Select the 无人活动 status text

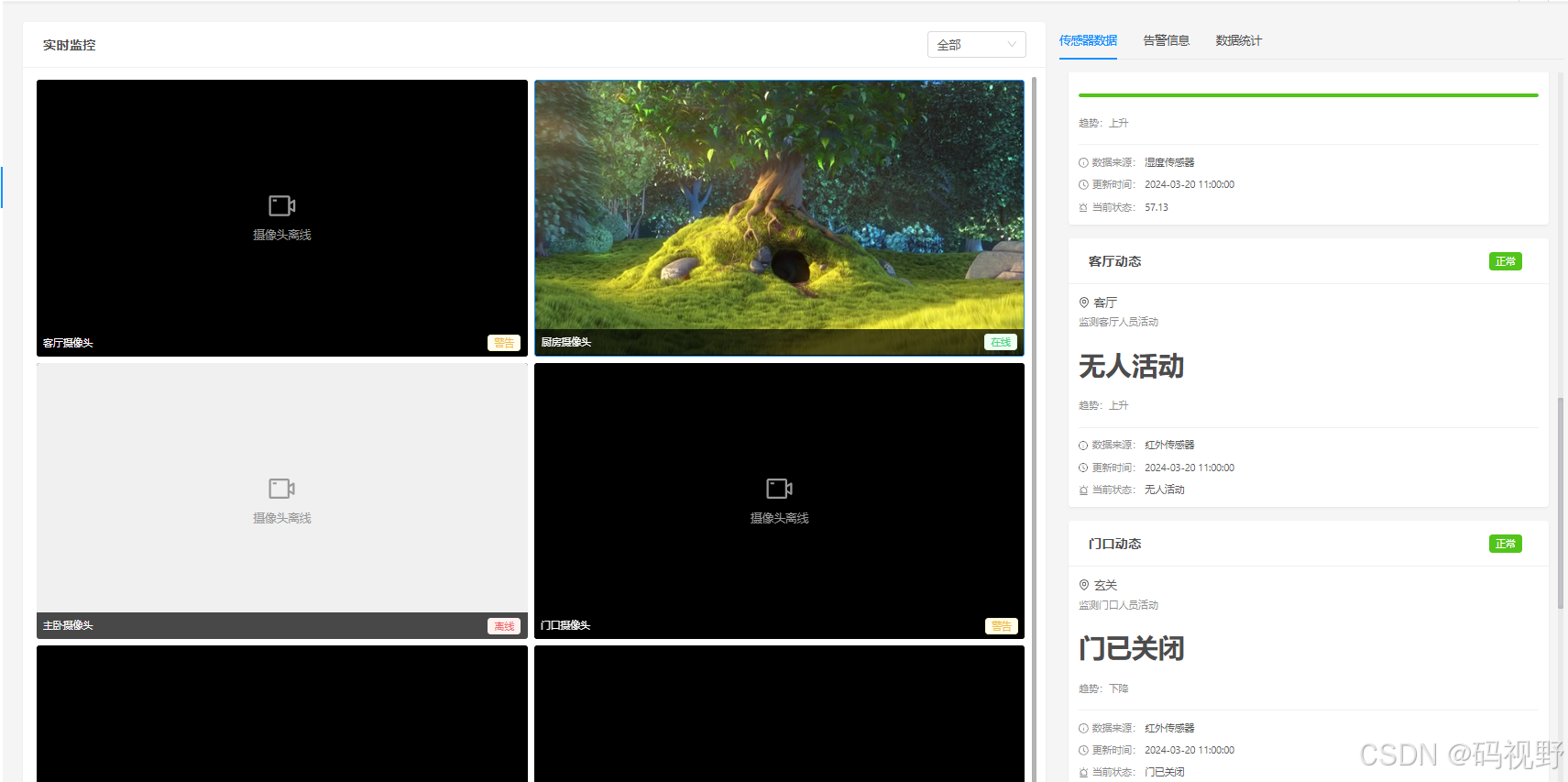click(x=1131, y=367)
